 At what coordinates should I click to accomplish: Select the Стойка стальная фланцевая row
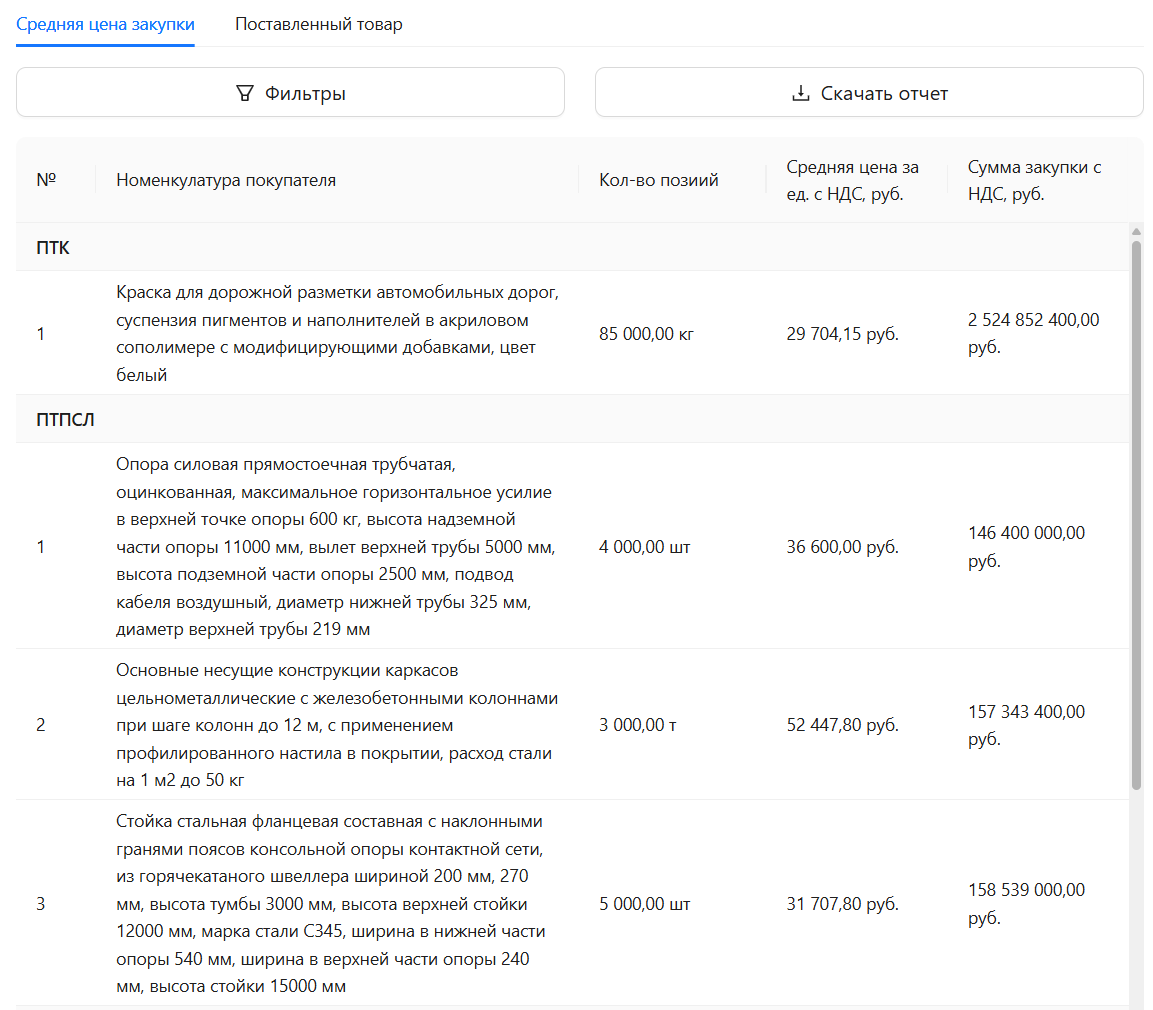tap(573, 903)
